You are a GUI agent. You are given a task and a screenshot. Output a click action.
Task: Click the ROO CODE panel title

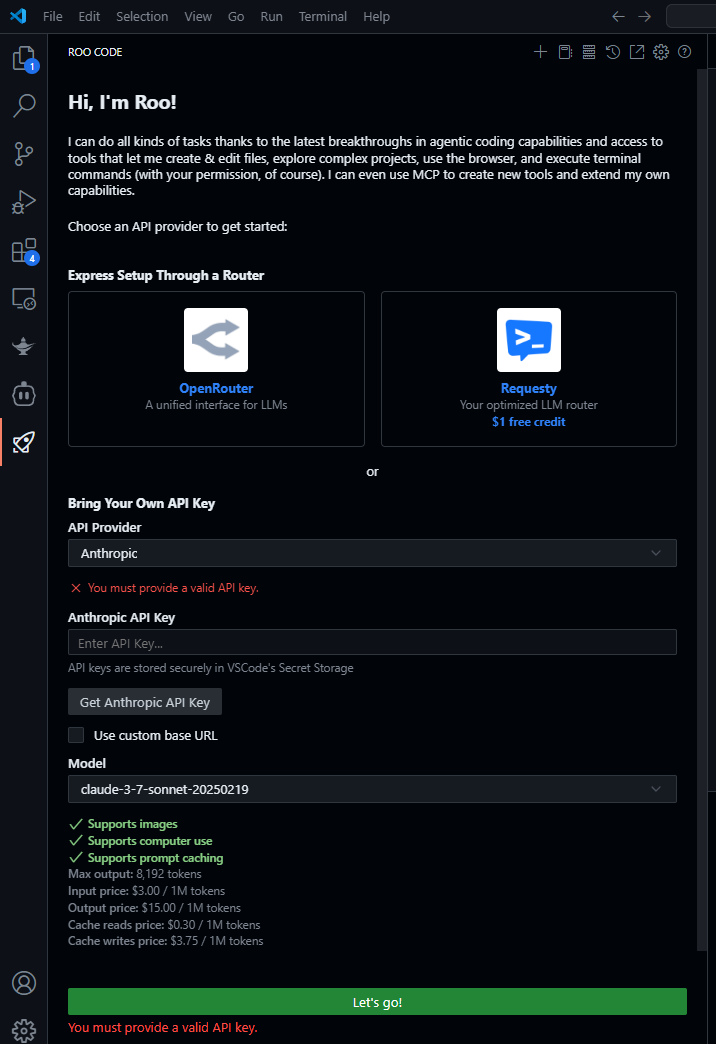pyautogui.click(x=95, y=52)
